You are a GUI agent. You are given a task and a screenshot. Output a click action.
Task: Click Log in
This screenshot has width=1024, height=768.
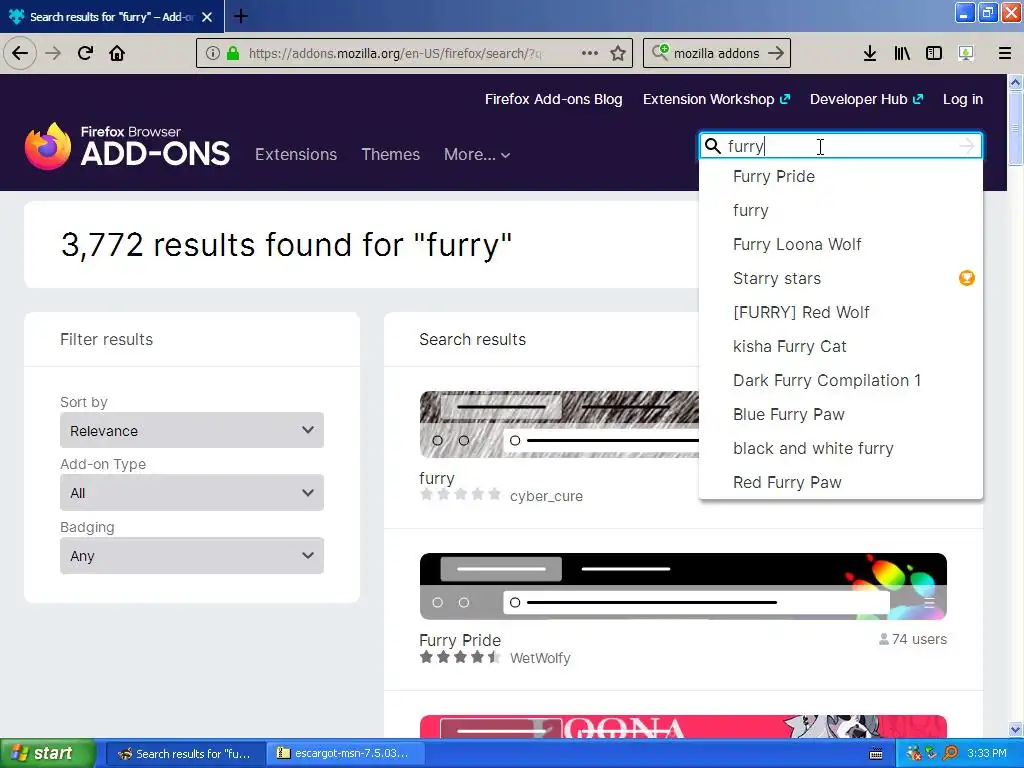click(x=963, y=99)
